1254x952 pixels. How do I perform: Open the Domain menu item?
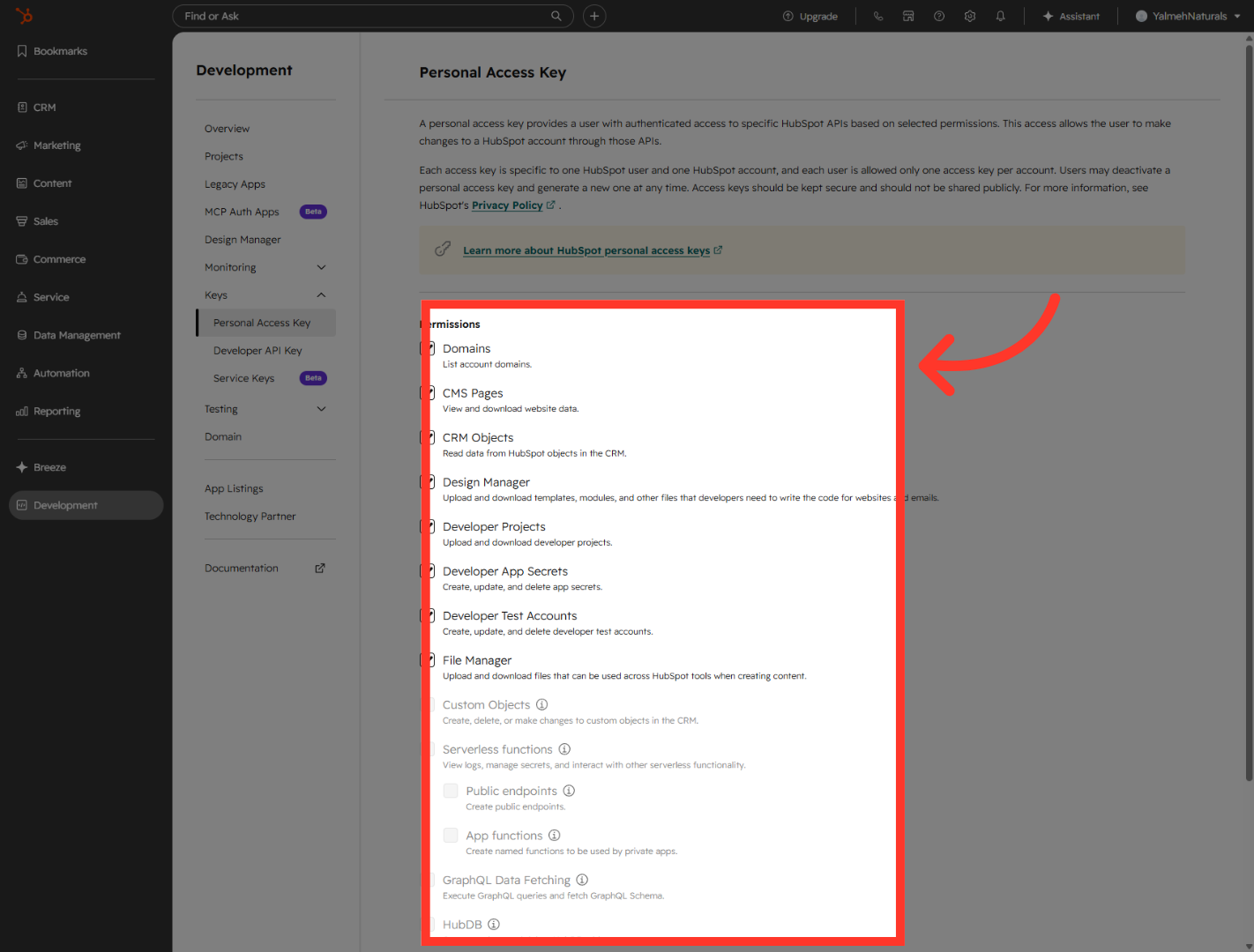(223, 436)
